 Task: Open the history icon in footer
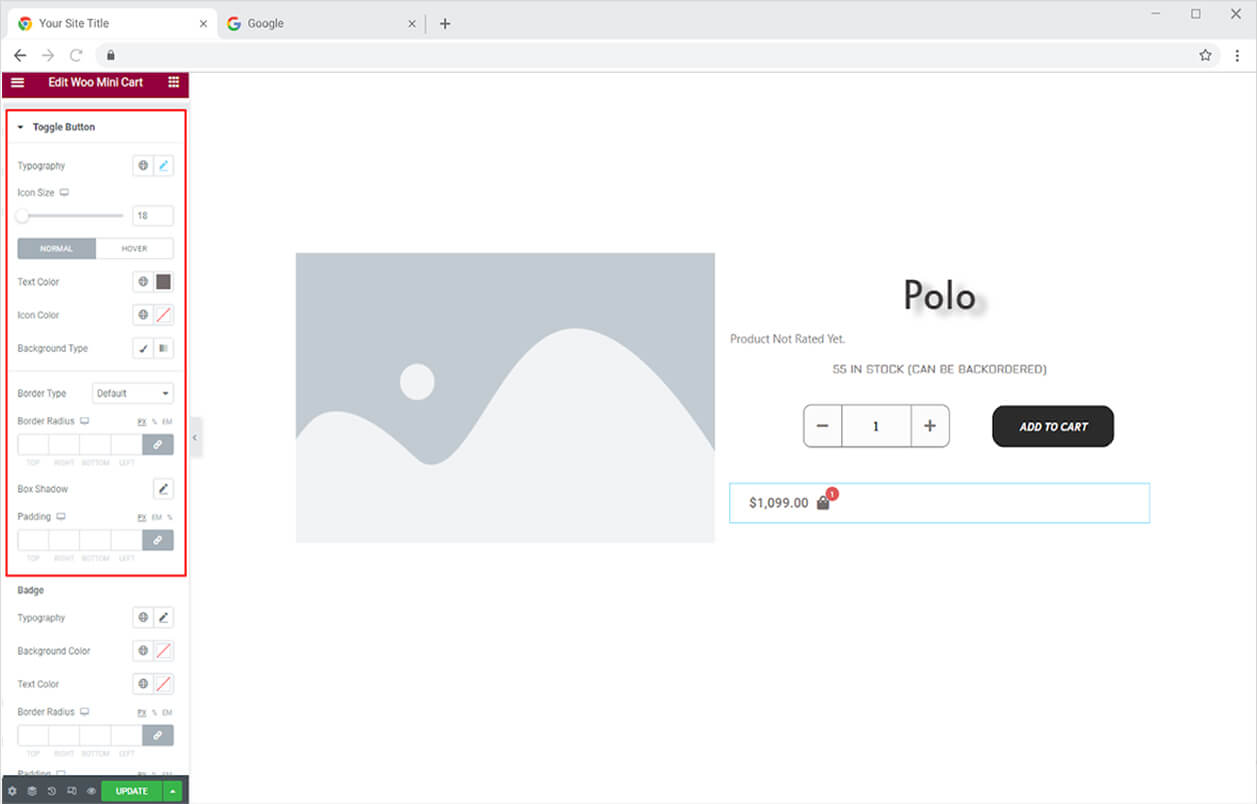pyautogui.click(x=51, y=791)
